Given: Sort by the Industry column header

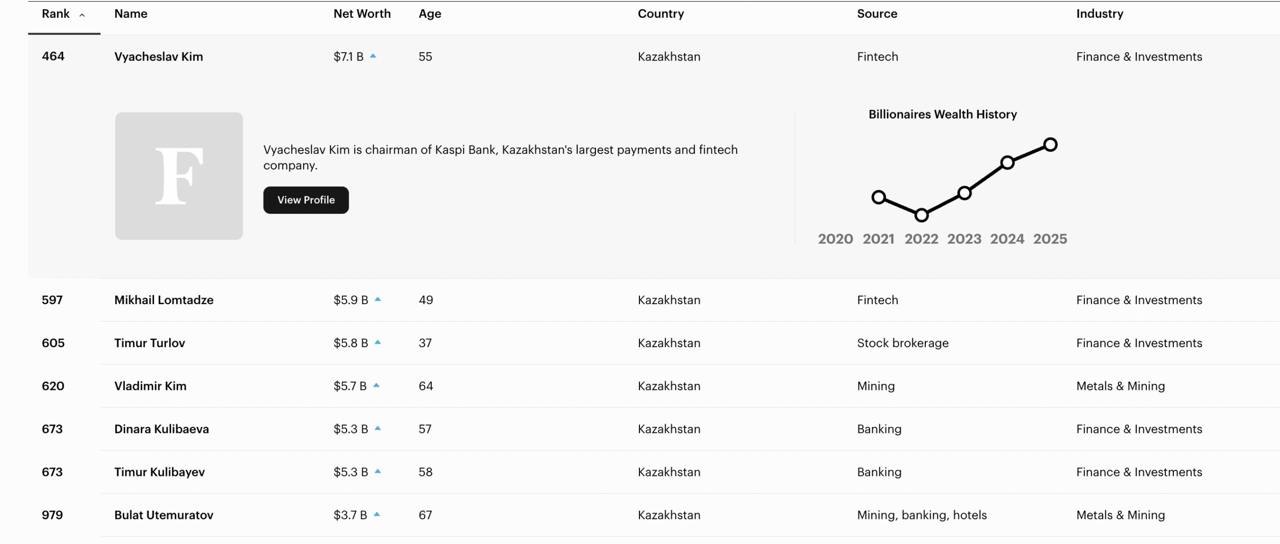Looking at the screenshot, I should point(1099,14).
